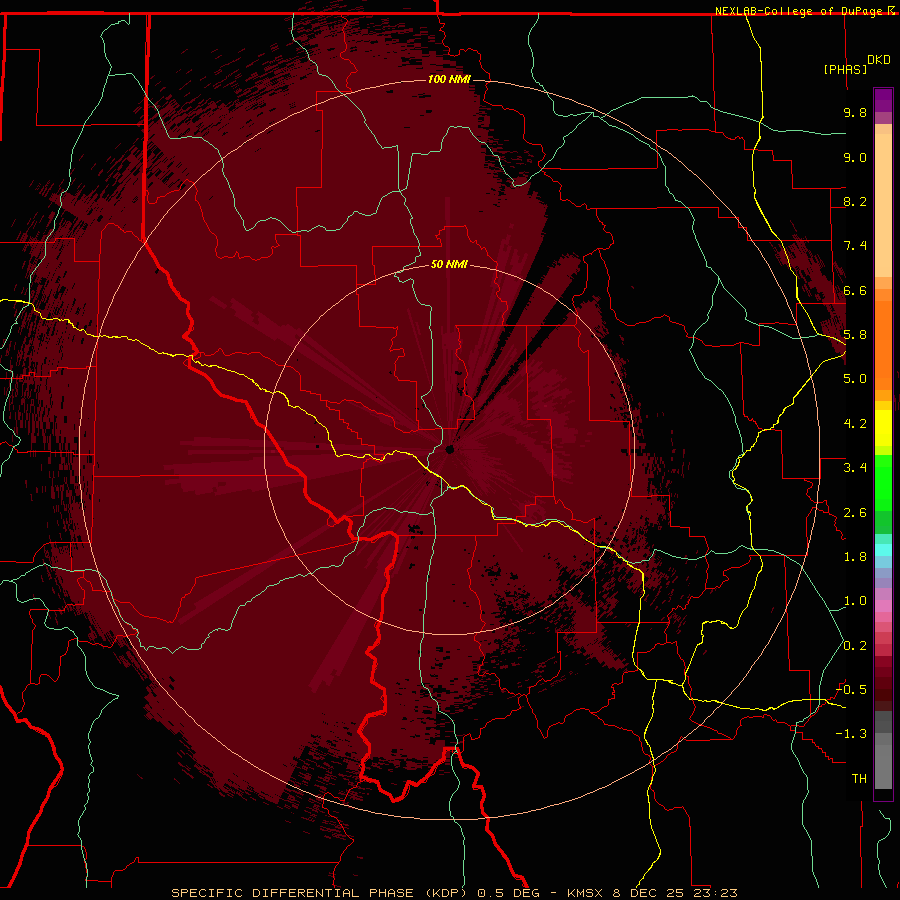Image resolution: width=900 pixels, height=900 pixels.
Task: Click the DKD label above color scale
Action: [x=879, y=60]
